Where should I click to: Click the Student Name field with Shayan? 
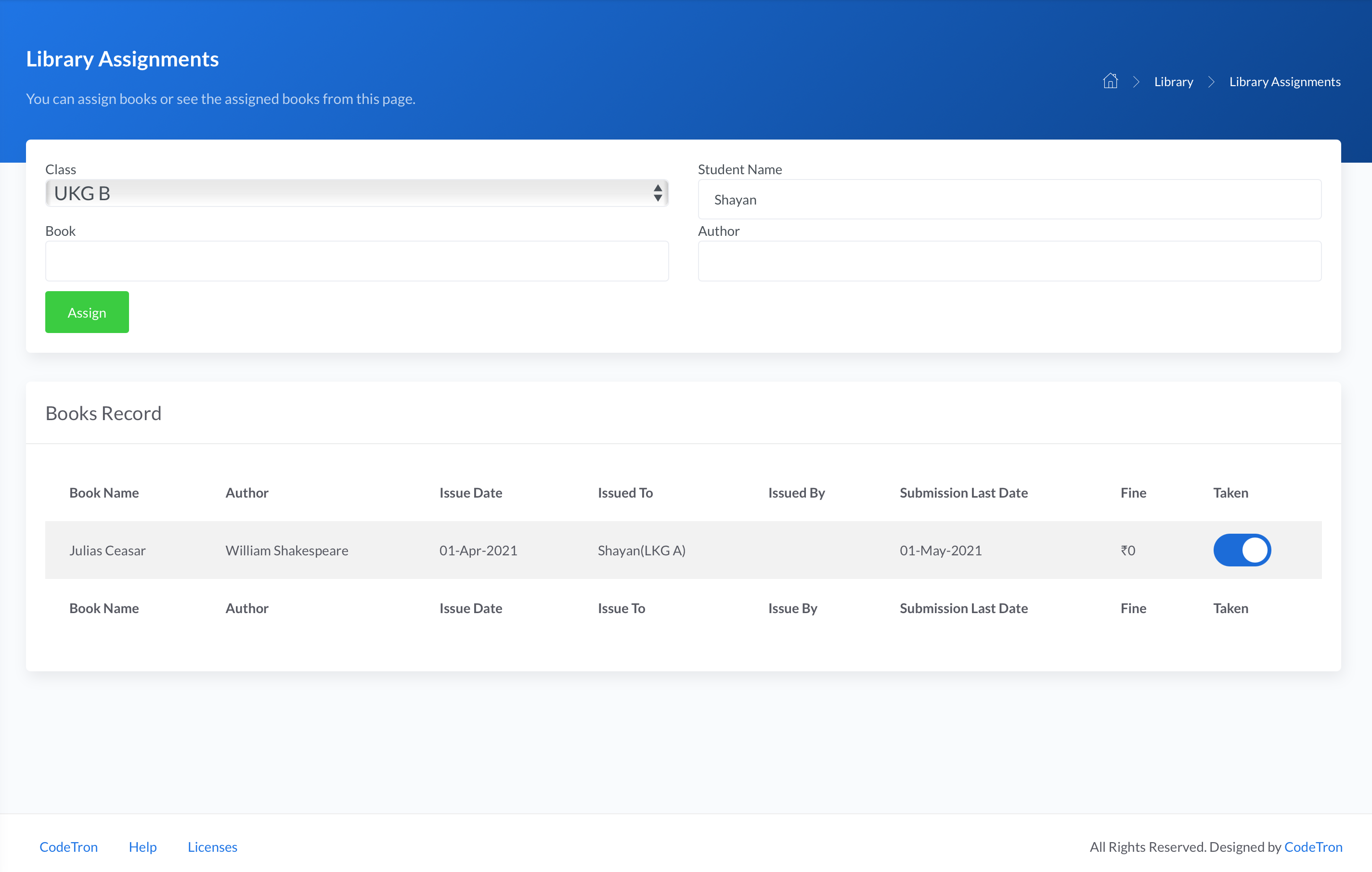click(x=1009, y=199)
